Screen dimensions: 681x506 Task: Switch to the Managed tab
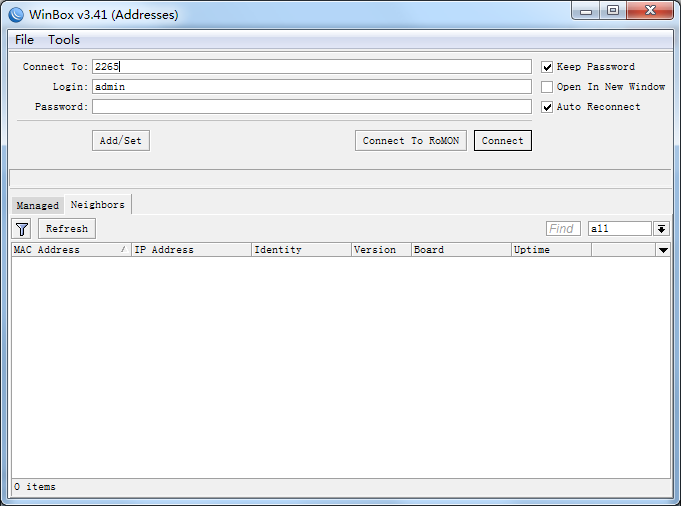pos(37,205)
